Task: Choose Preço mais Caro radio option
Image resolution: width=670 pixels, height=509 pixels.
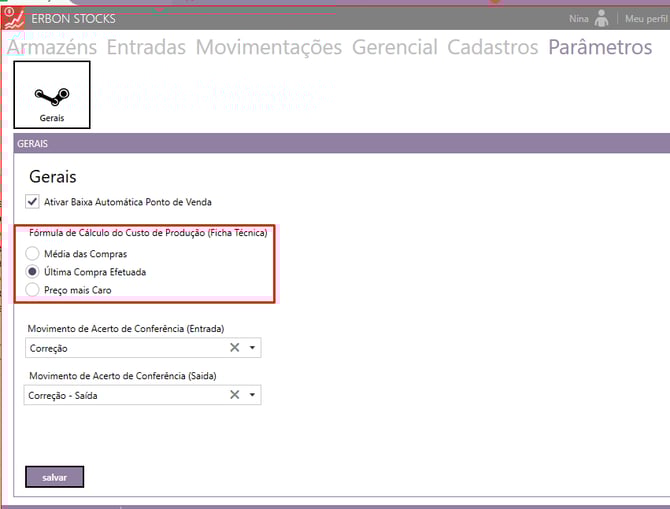Action: click(x=33, y=290)
